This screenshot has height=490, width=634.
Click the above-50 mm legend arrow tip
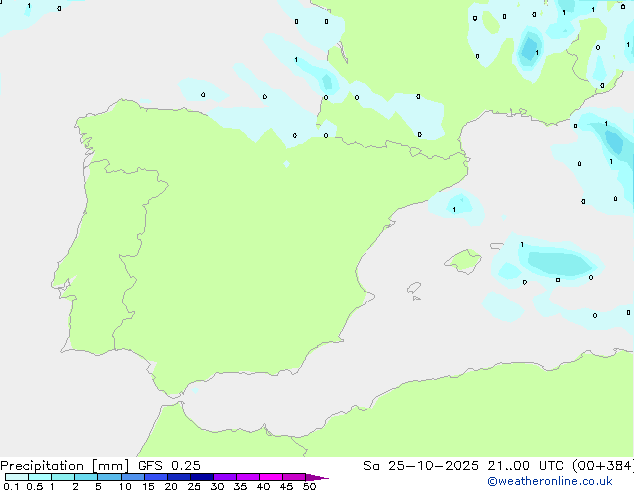click(317, 477)
